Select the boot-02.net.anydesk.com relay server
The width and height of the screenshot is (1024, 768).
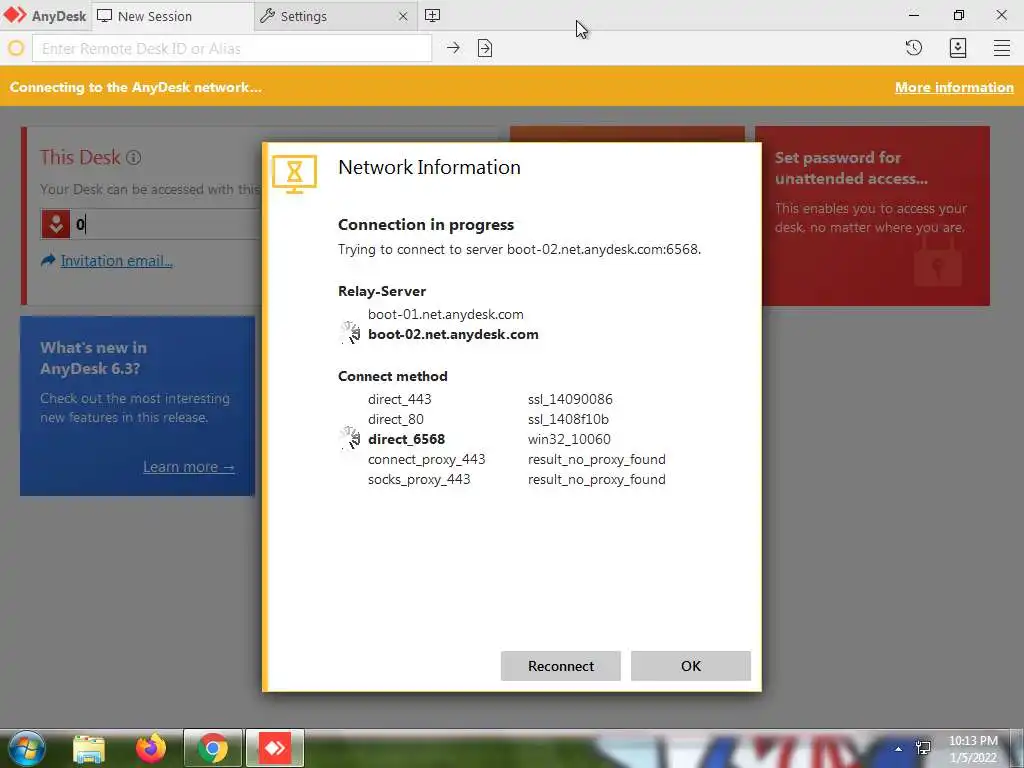click(453, 334)
